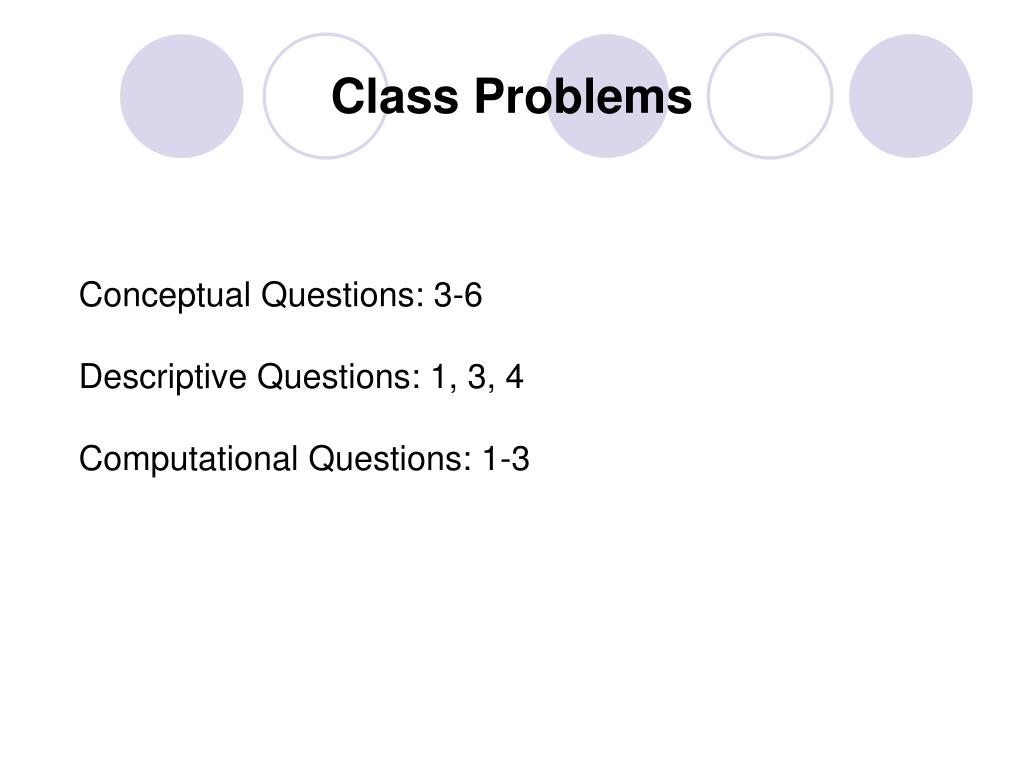Click the numbers 1, 3, 4
This screenshot has height=768, width=1024.
point(477,377)
